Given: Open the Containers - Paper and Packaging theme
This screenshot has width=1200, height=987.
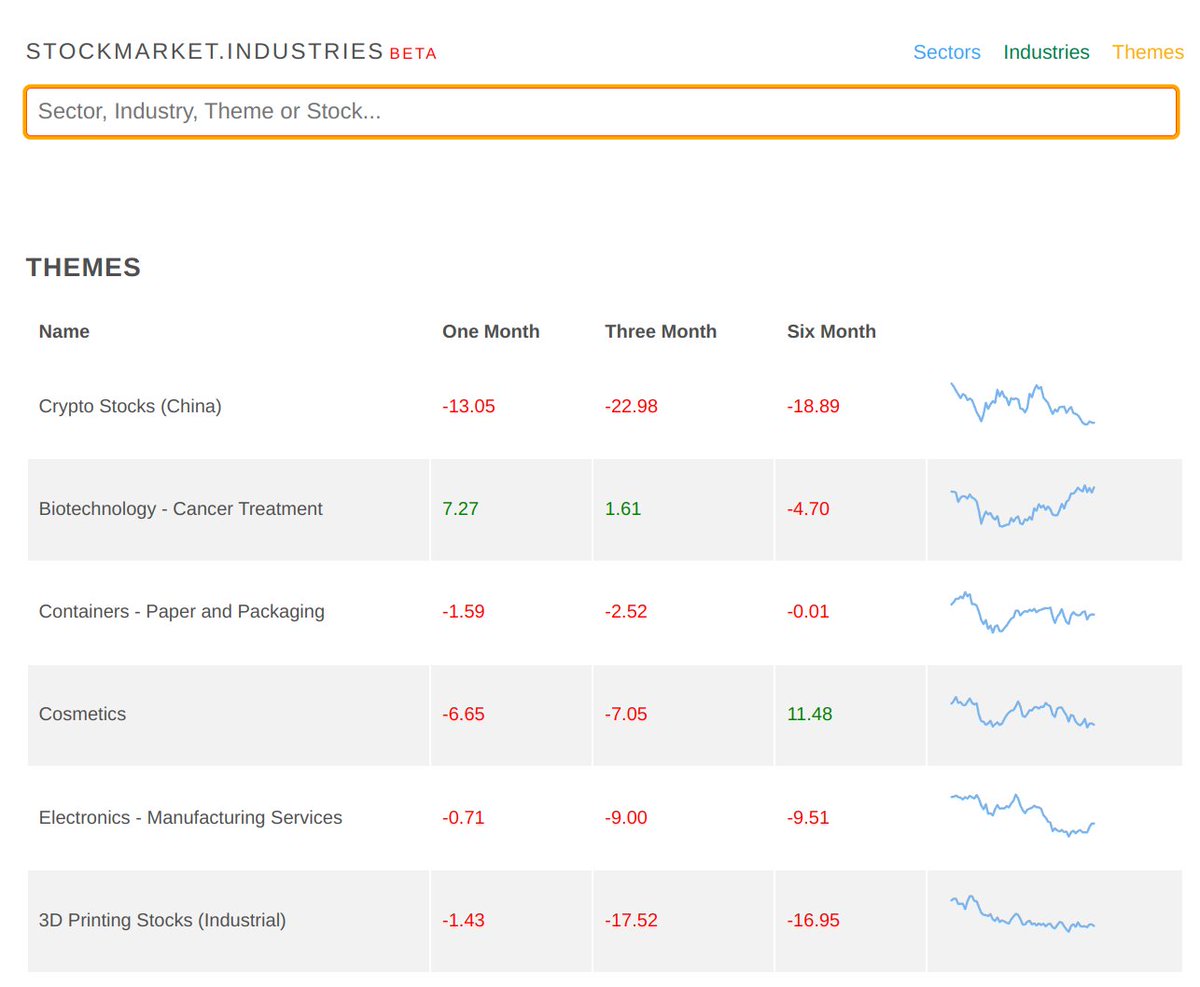Looking at the screenshot, I should point(182,611).
